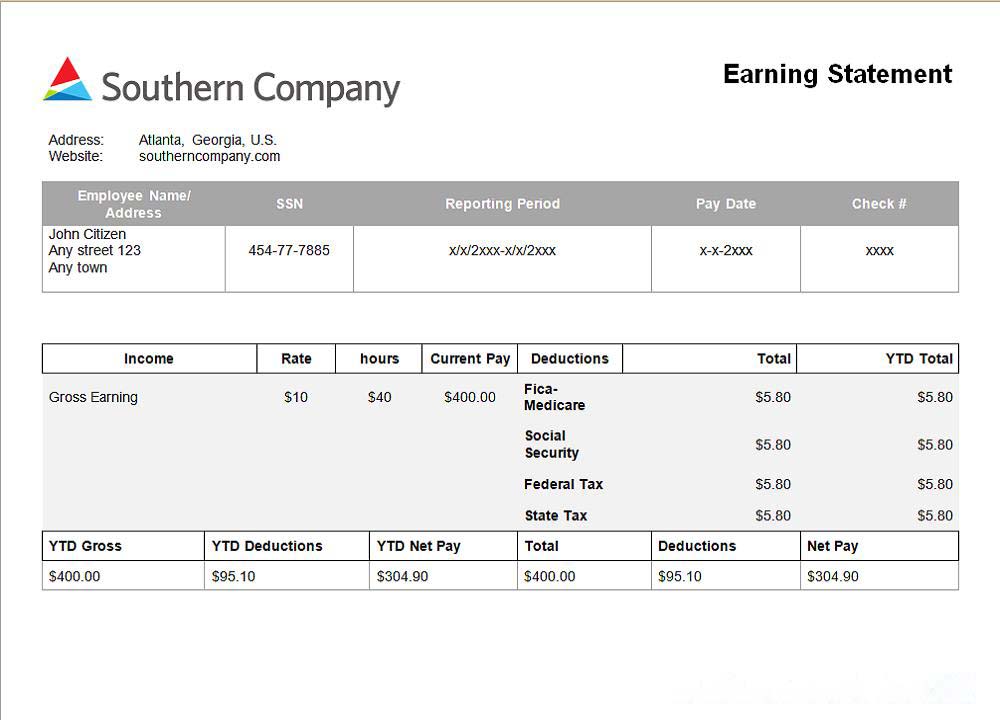Click the YTD Total column header
1000x720 pixels.
pyautogui.click(x=919, y=359)
